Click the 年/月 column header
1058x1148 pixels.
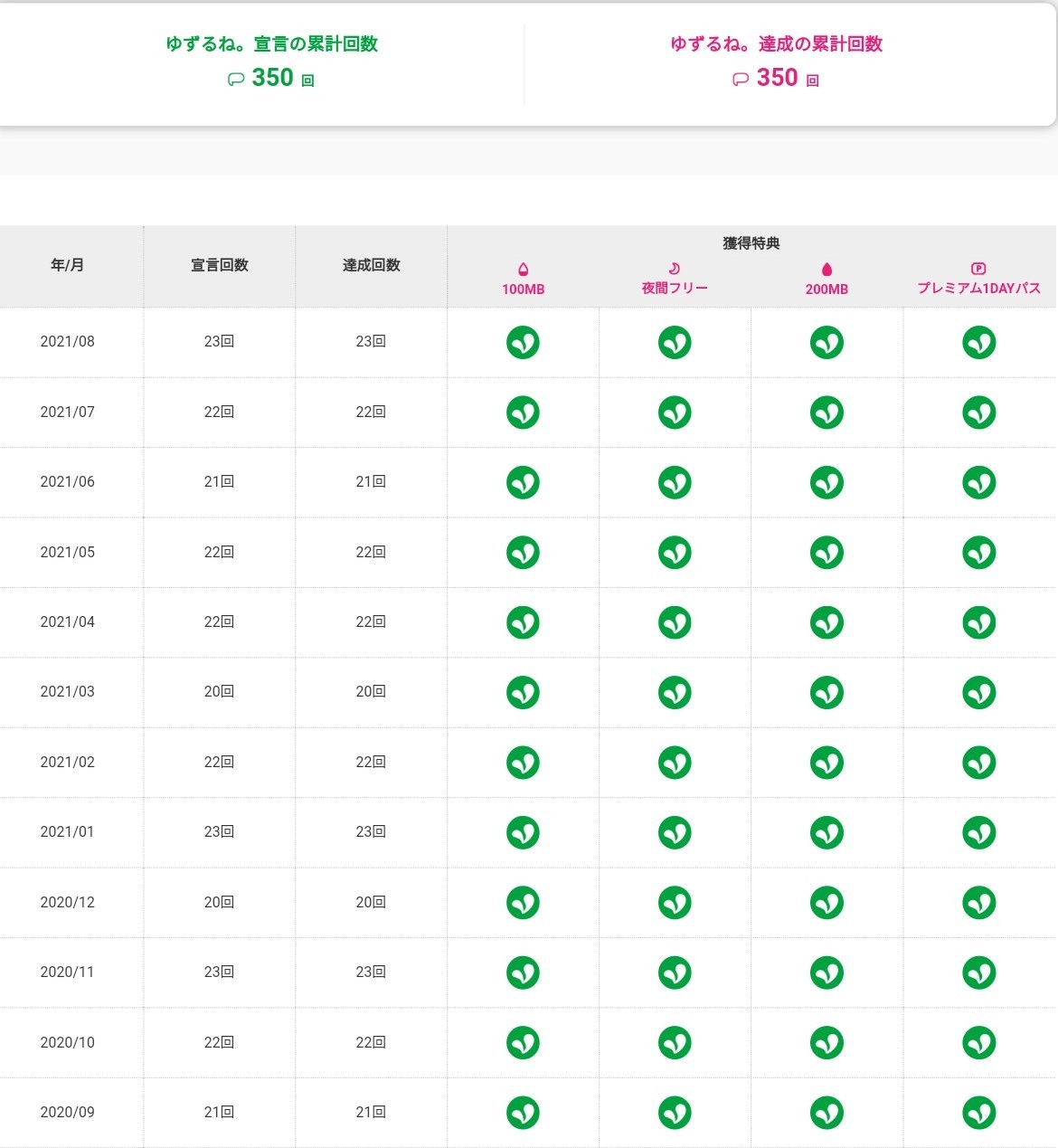(68, 265)
